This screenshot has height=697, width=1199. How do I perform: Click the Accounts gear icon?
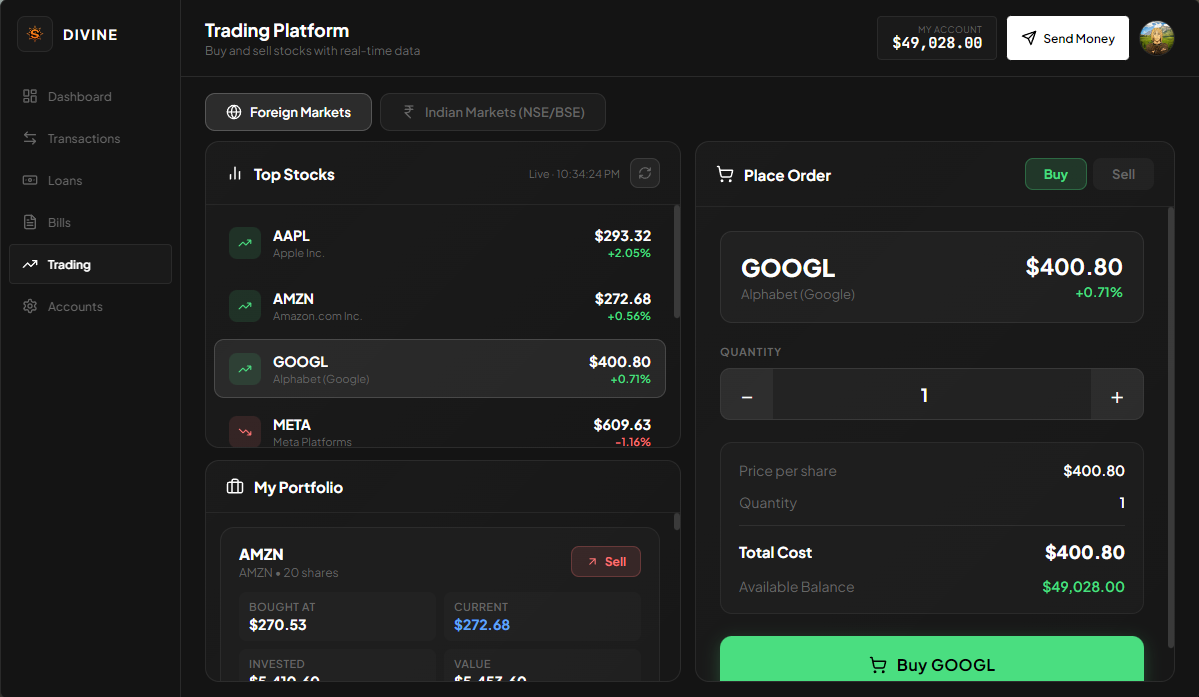tap(30, 306)
